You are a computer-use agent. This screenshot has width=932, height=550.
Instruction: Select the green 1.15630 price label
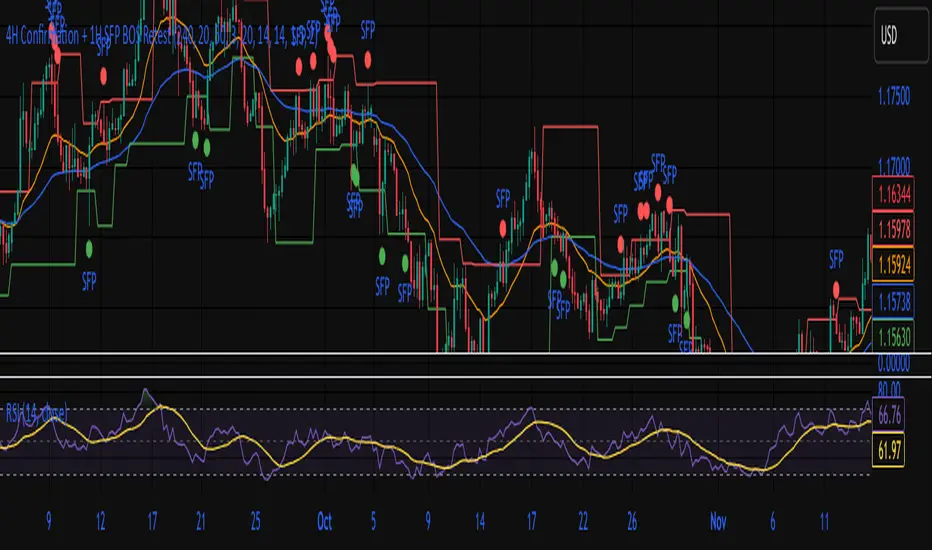click(895, 336)
